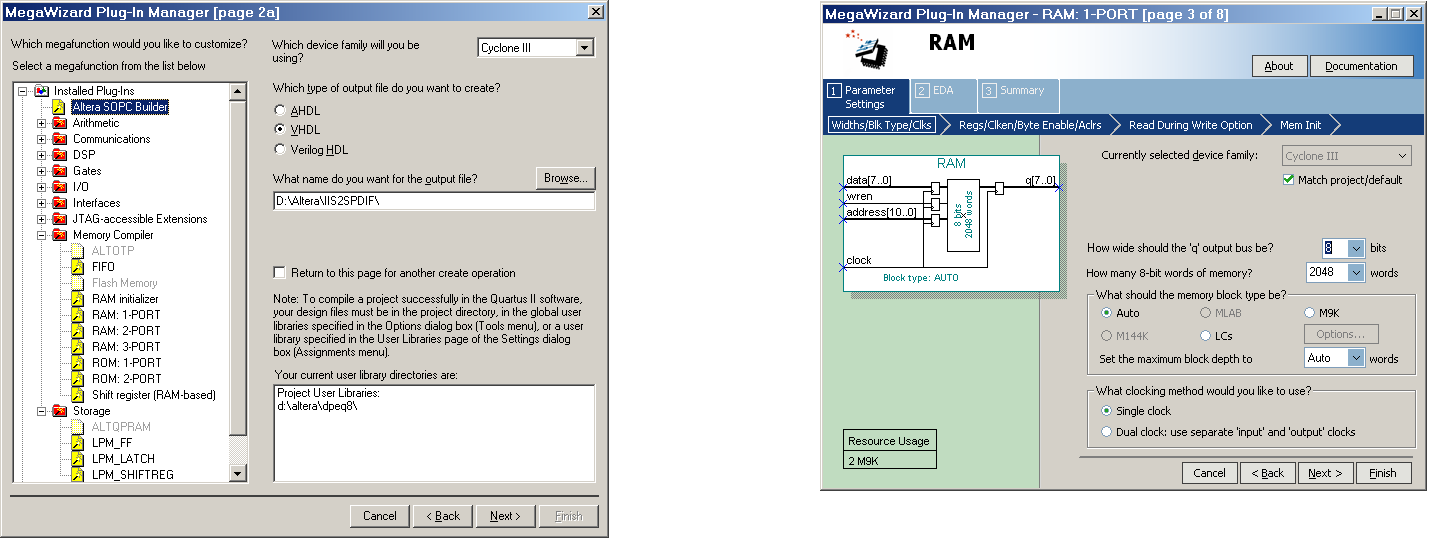Click the megafunction list scrollbar down arrow
1431x538 pixels.
[x=238, y=473]
